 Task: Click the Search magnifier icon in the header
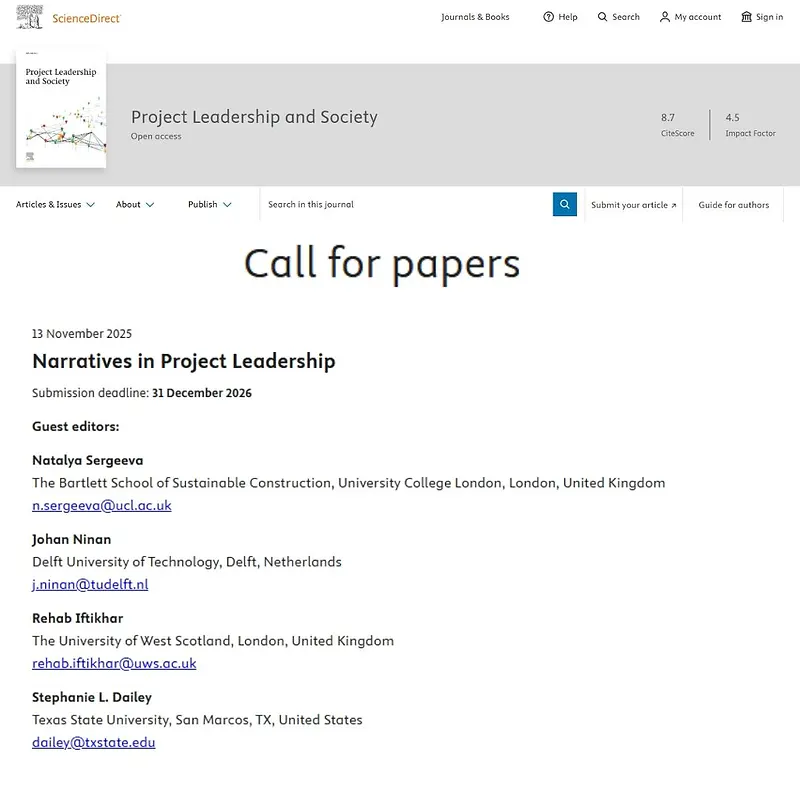click(617, 17)
